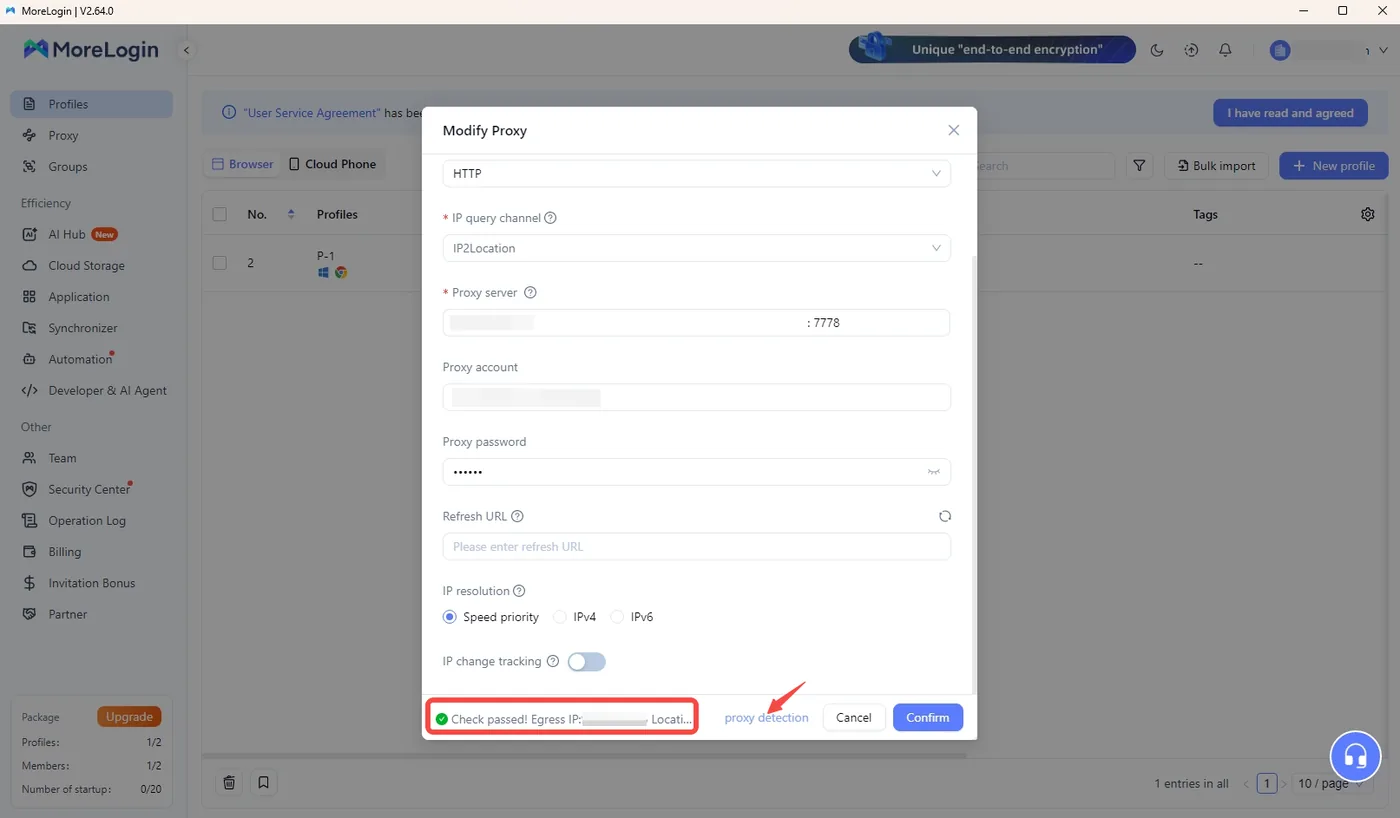Open Synchronizer in sidebar
Image resolution: width=1400 pixels, height=818 pixels.
(x=91, y=328)
